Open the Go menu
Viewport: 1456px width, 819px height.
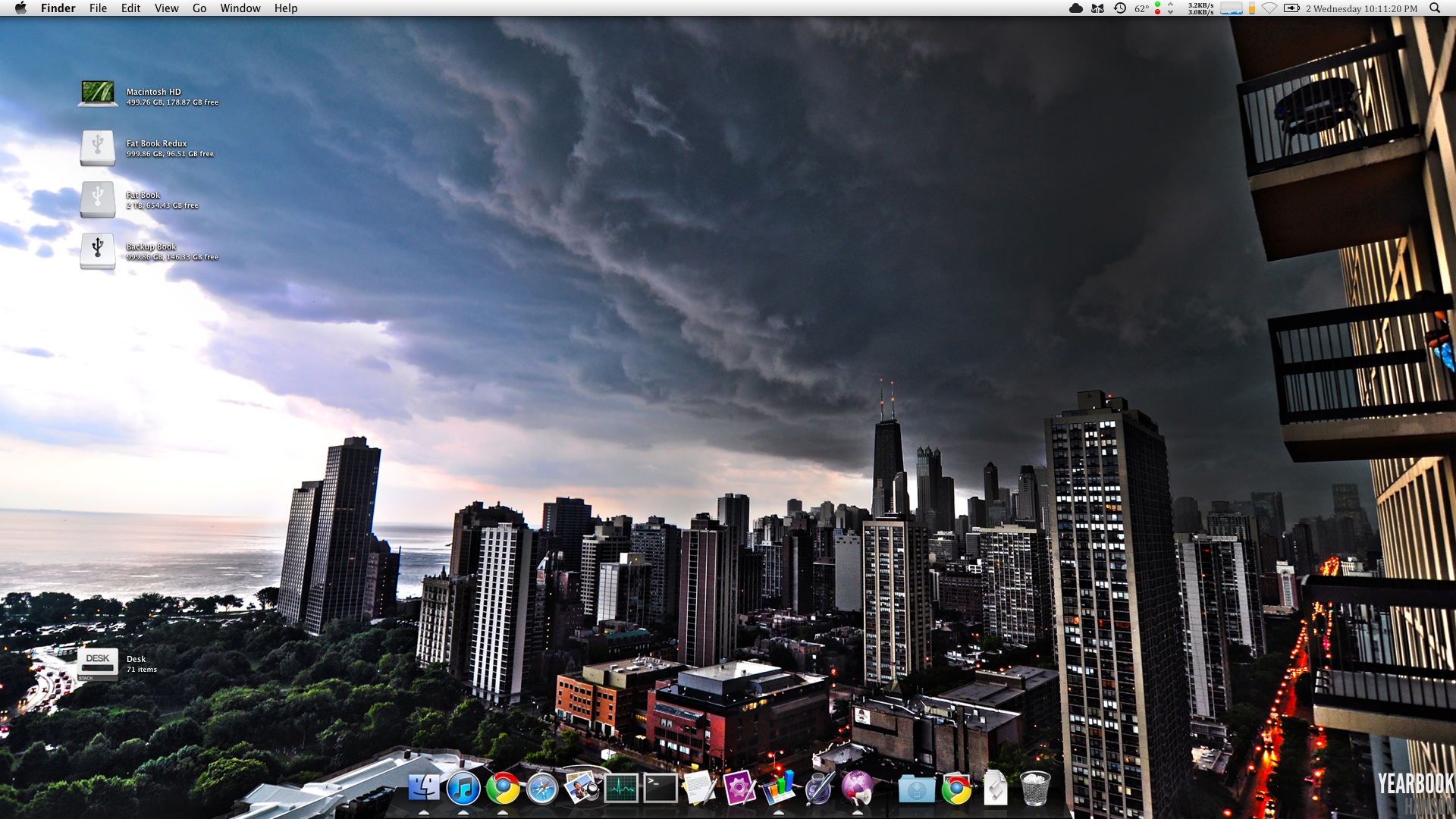click(x=199, y=8)
